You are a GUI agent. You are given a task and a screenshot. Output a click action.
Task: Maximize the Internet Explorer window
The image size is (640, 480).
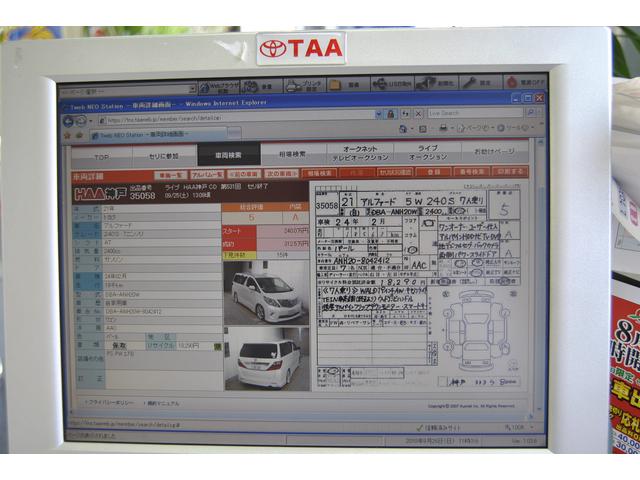click(528, 98)
